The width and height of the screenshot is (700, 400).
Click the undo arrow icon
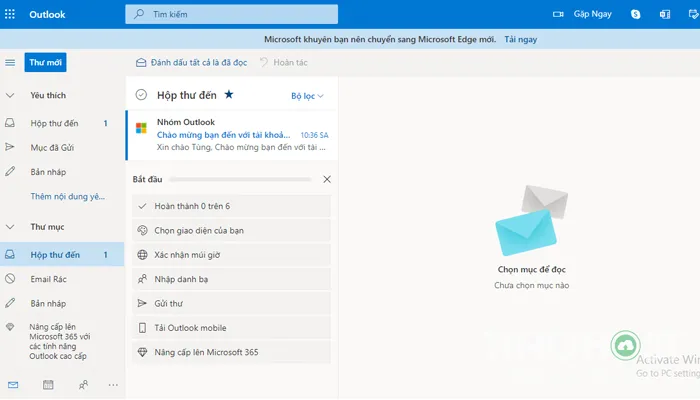264,62
